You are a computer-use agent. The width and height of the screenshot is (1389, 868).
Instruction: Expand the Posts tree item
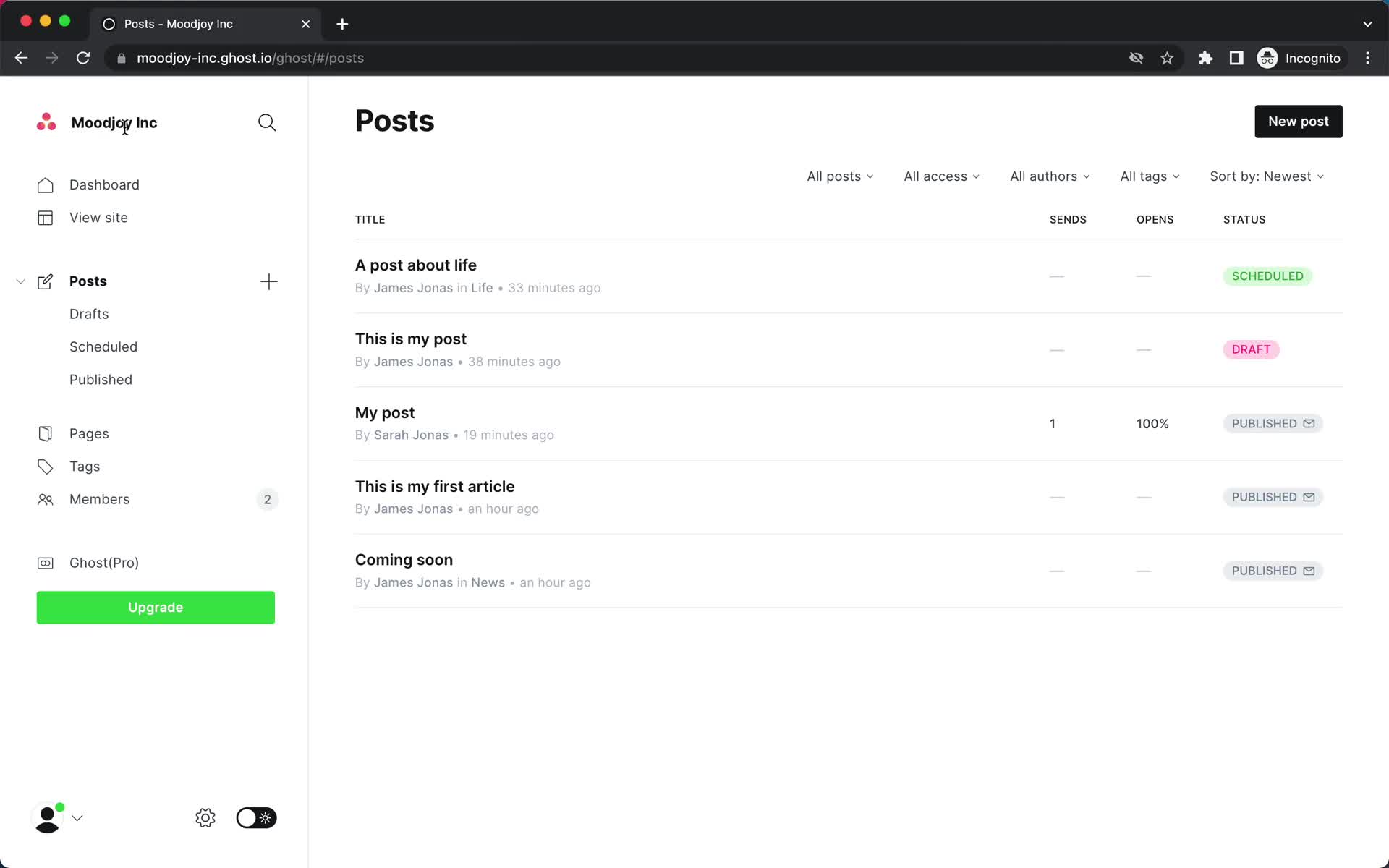(x=20, y=281)
